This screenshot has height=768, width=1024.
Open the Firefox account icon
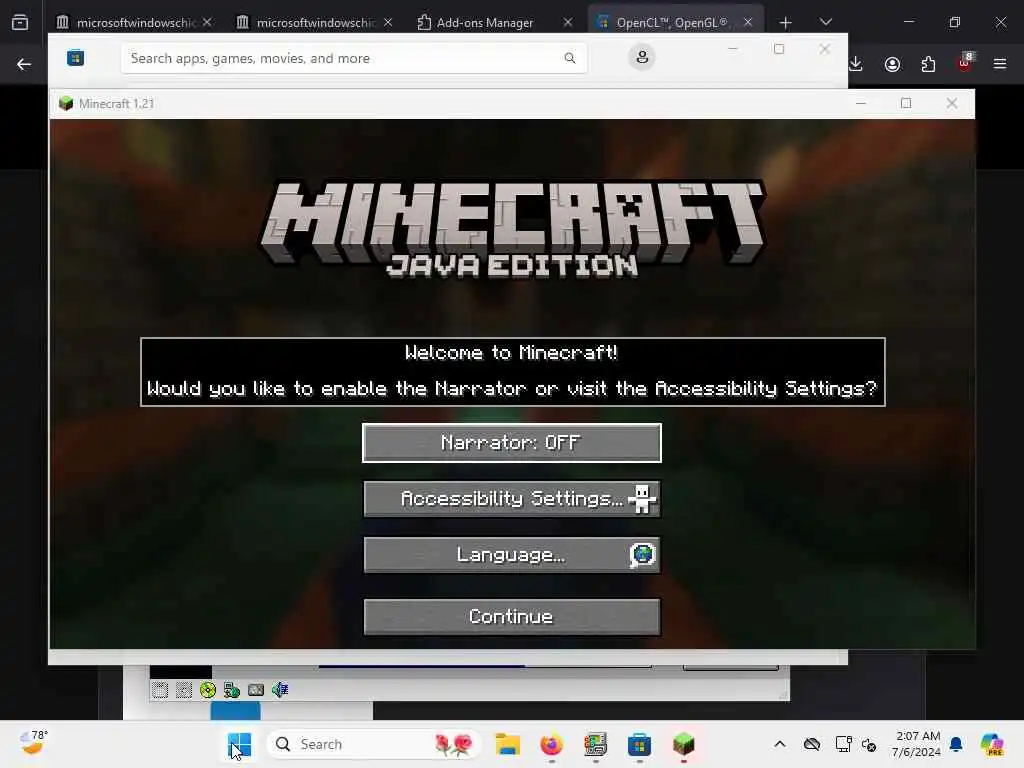pos(892,64)
